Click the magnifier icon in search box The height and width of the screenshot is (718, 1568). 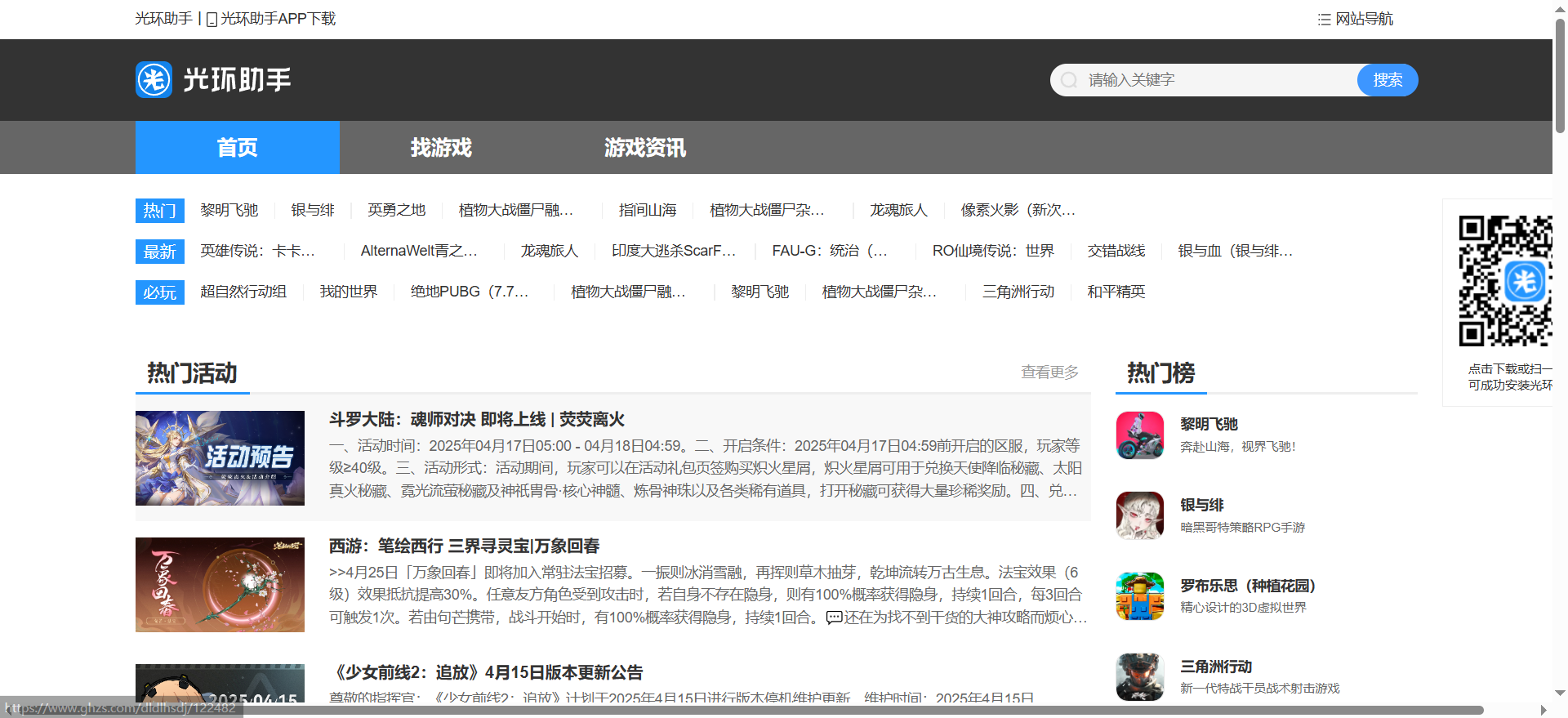point(1069,80)
